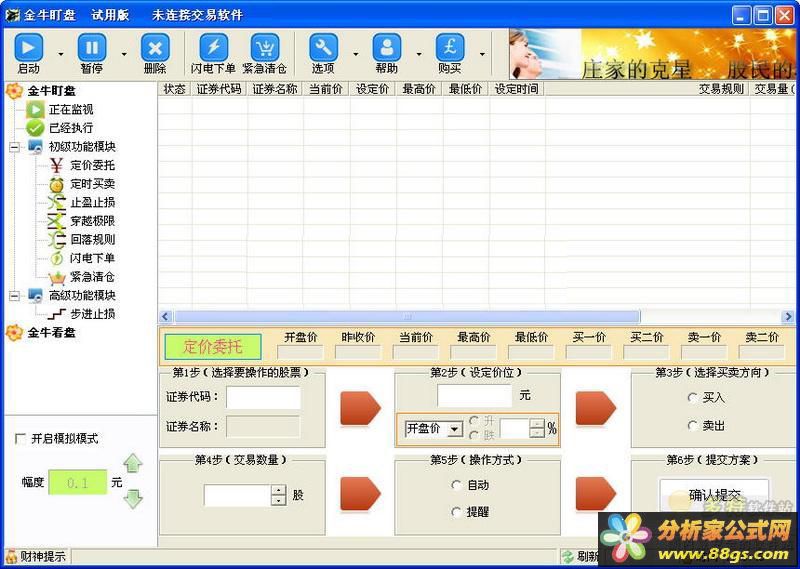Open the 选项 wrench options icon
800x569 pixels.
(323, 48)
